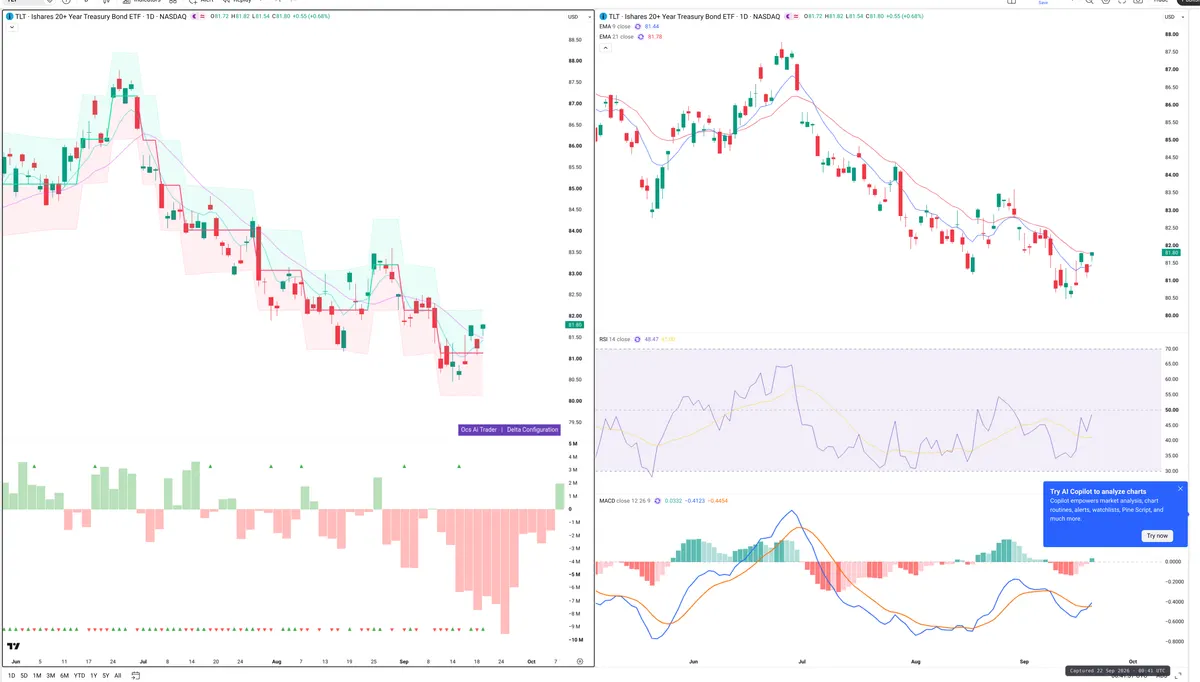
Task: Select the 6M time range button
Action: tap(64, 676)
